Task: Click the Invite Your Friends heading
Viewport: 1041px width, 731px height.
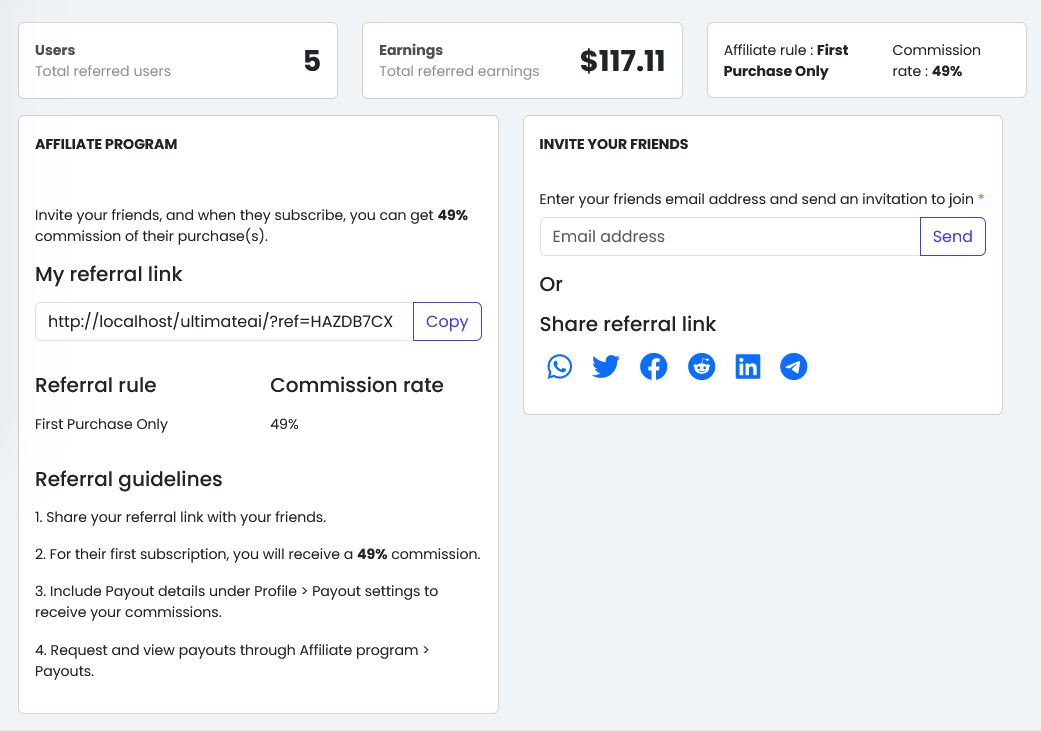Action: [614, 144]
